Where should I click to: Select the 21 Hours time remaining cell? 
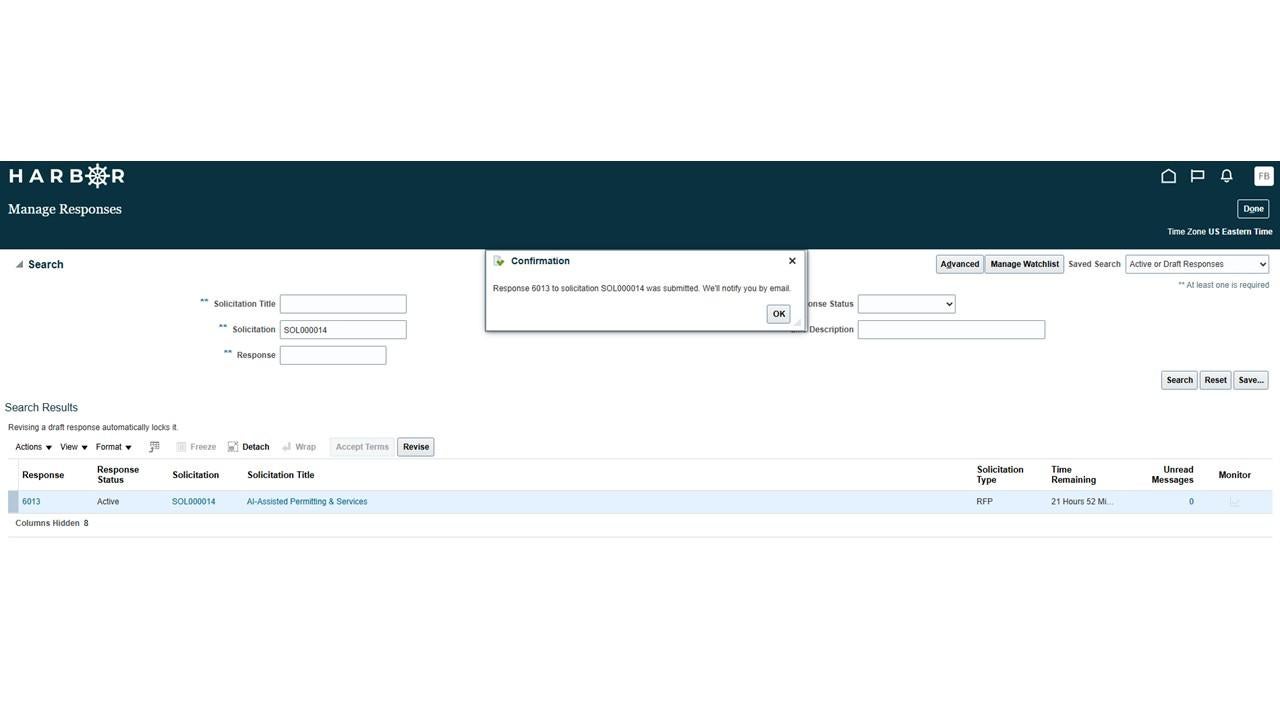[x=1082, y=502]
